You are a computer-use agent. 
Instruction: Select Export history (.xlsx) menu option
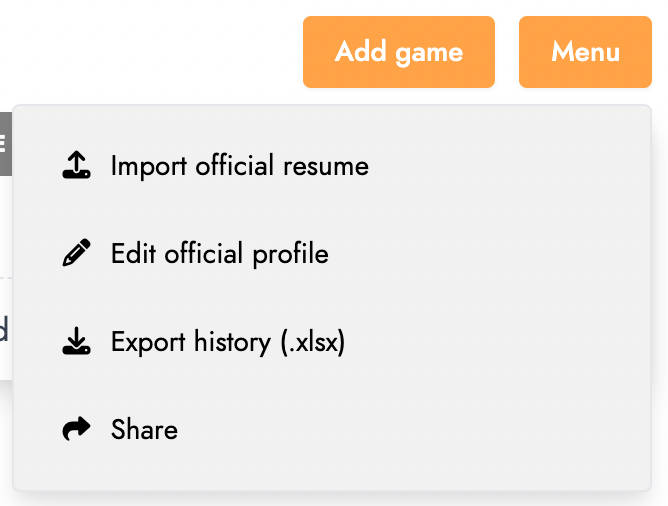pos(332,342)
